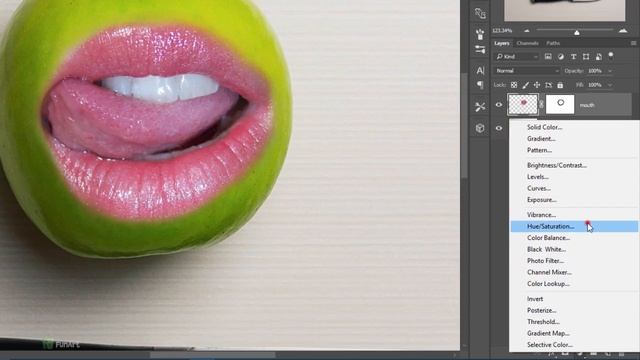Filter layers by type layers icon

tap(573, 57)
